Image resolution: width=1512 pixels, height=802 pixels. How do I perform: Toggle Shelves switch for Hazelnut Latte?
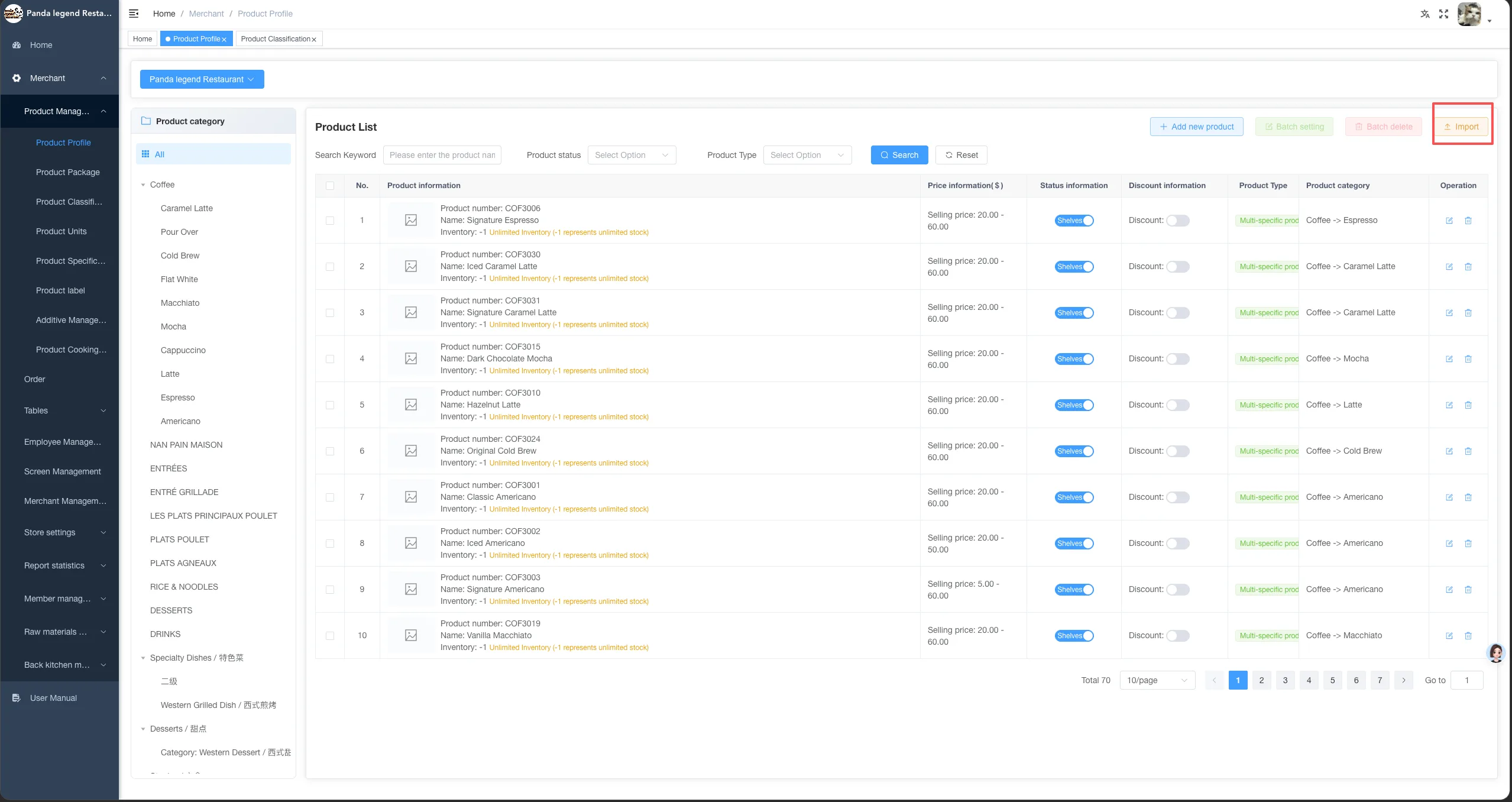tap(1074, 405)
